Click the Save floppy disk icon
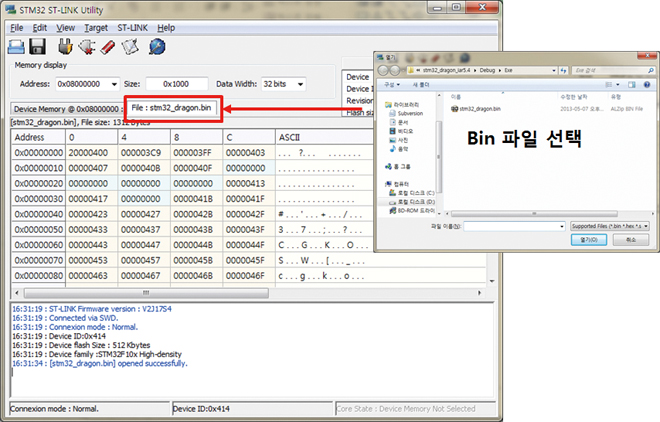 coord(37,47)
